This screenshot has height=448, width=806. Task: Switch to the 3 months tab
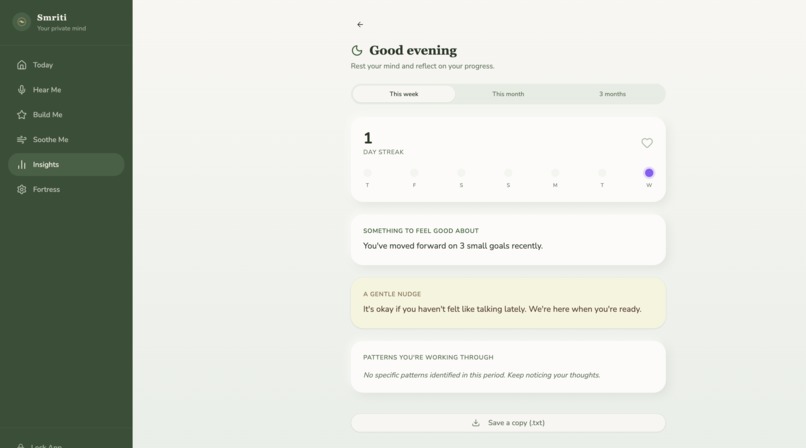(x=612, y=94)
